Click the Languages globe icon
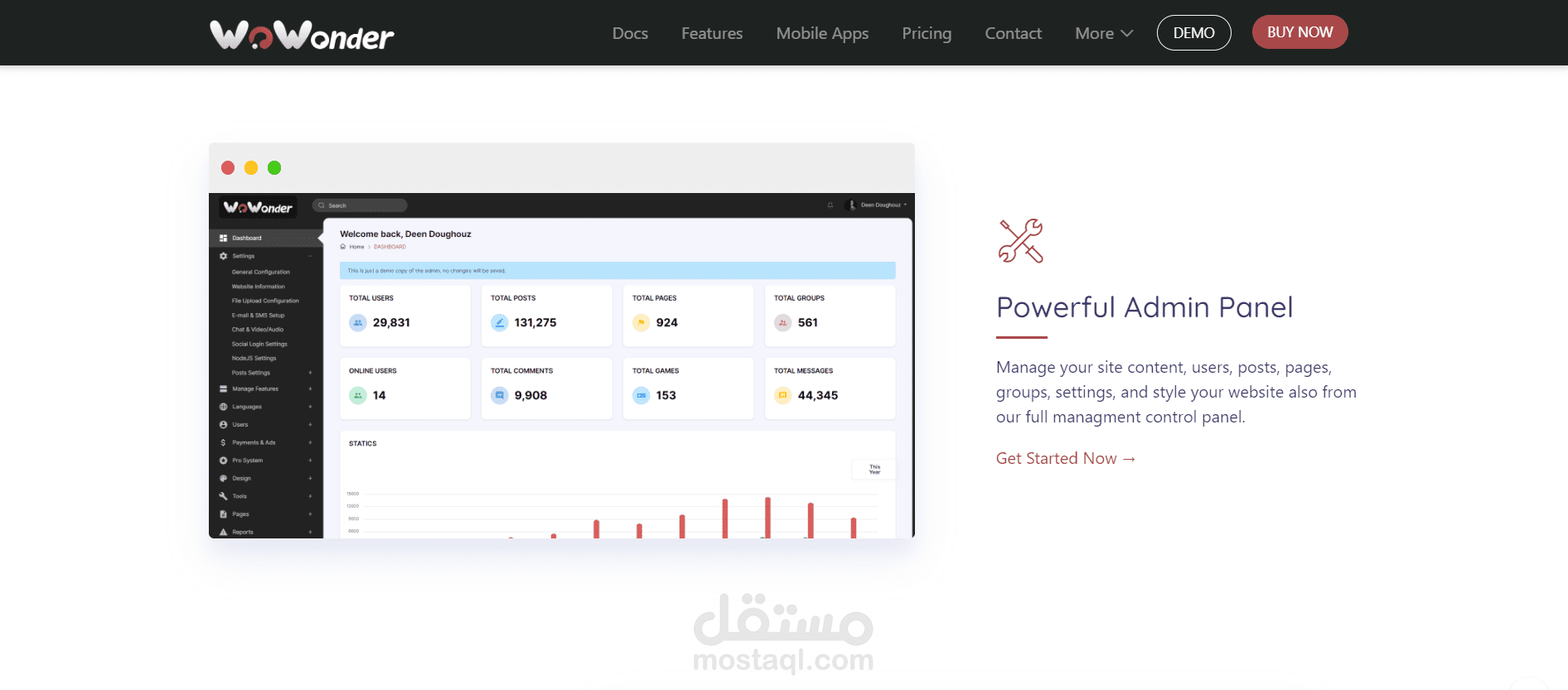Screen dimensions: 1568x690 coord(223,407)
